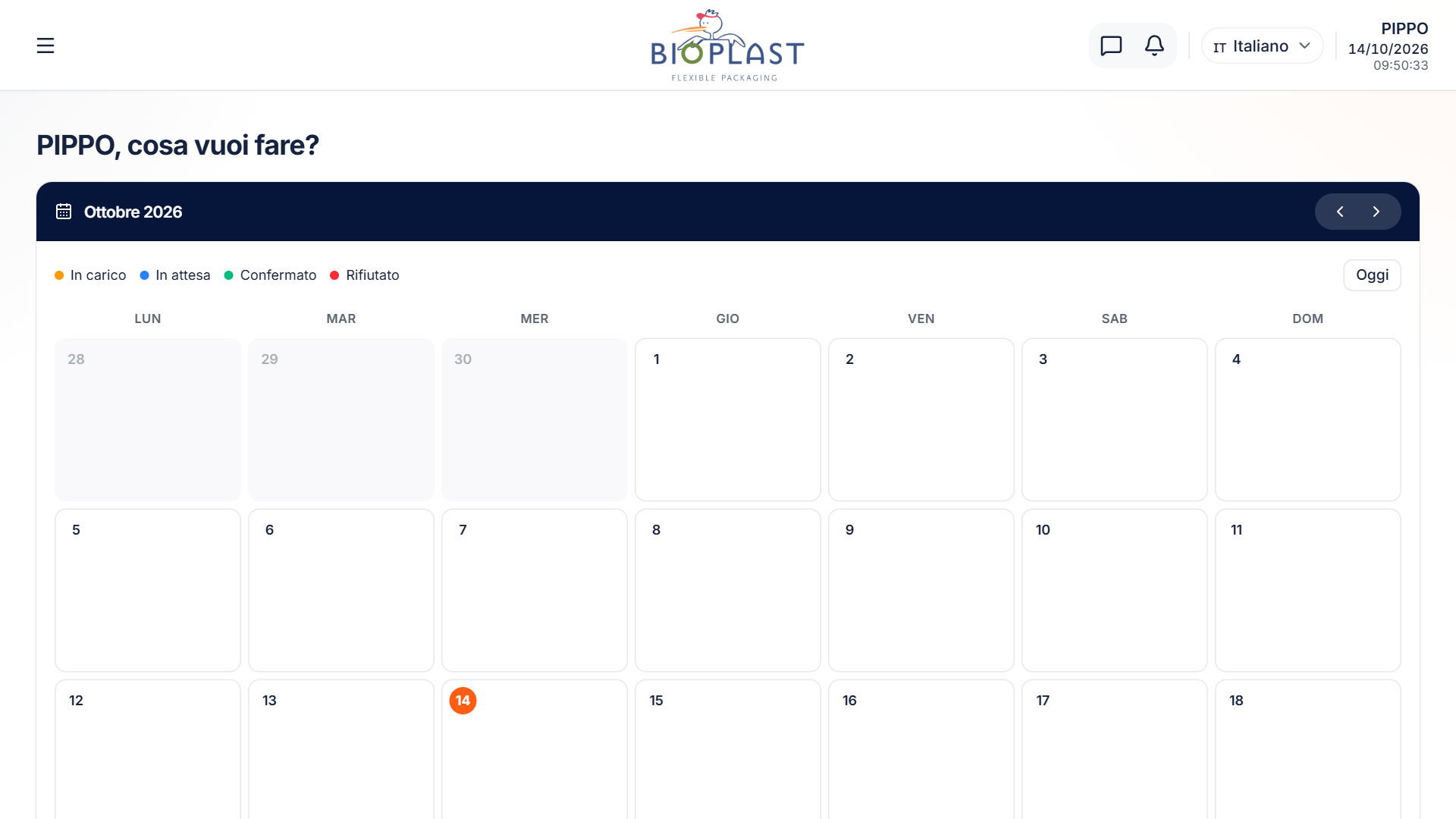Expand the Italiano language dropdown
1456x819 pixels.
[x=1262, y=45]
